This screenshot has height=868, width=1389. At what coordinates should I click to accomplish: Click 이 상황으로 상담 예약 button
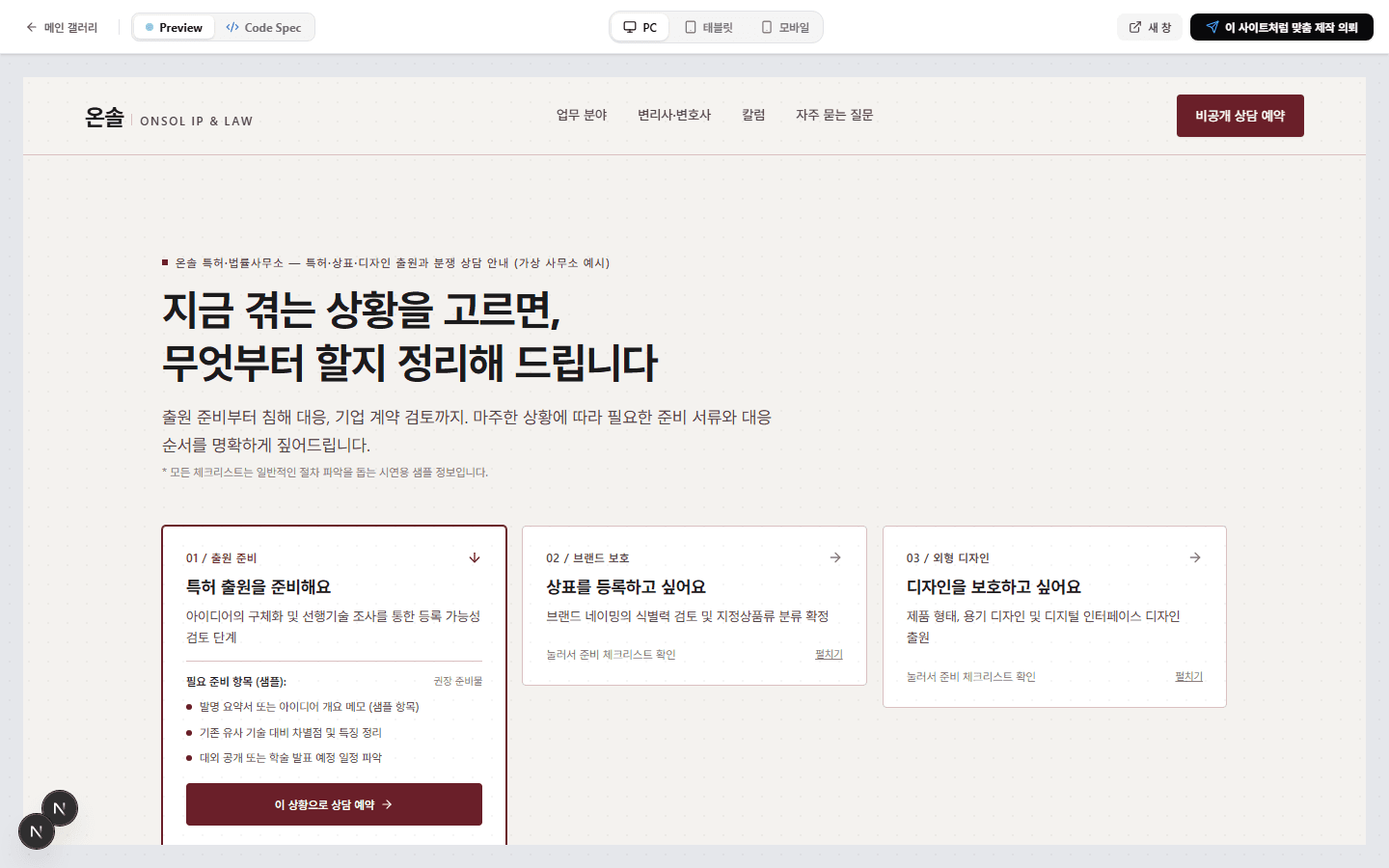tap(334, 804)
